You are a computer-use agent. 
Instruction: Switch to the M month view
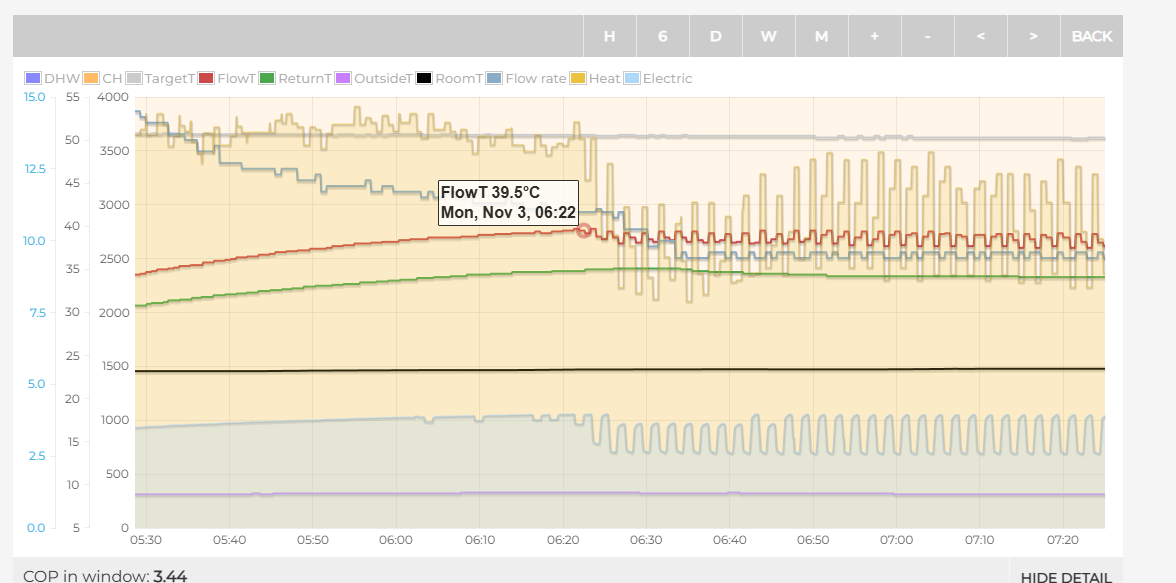click(821, 36)
